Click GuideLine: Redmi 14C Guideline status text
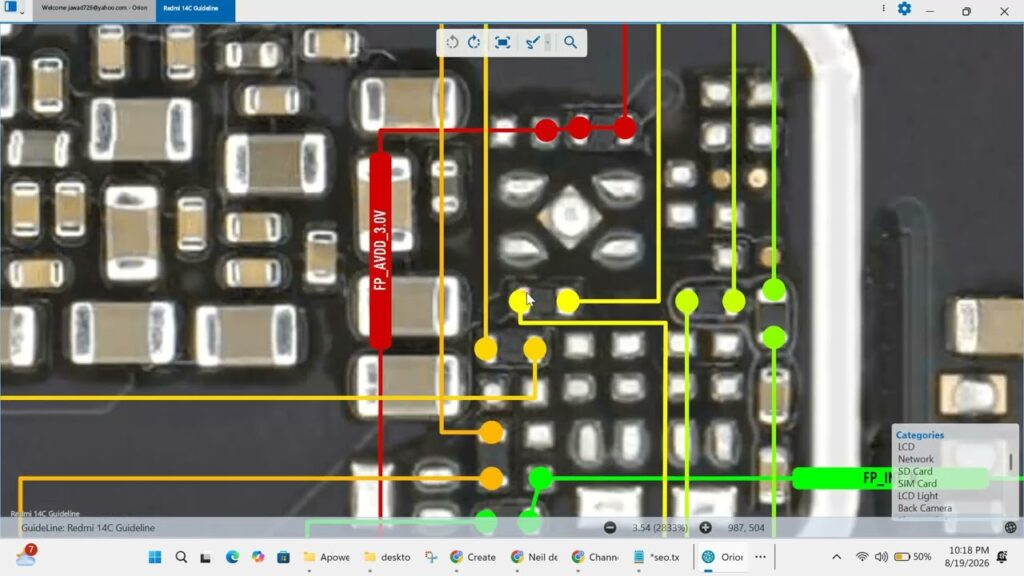The height and width of the screenshot is (576, 1024). pos(88,528)
